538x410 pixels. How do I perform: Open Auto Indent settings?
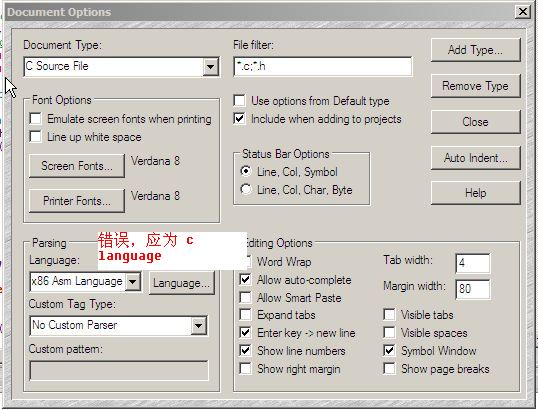pyautogui.click(x=475, y=158)
